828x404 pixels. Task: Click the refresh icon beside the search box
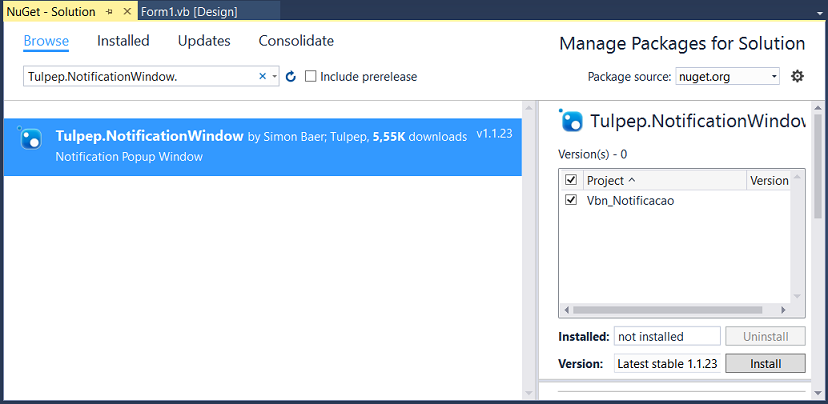pyautogui.click(x=290, y=77)
